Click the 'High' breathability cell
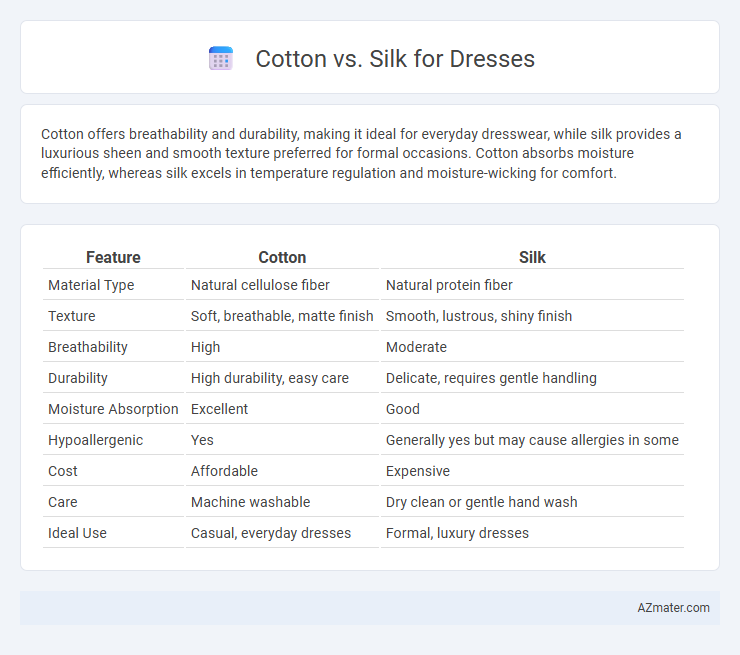 pos(205,347)
